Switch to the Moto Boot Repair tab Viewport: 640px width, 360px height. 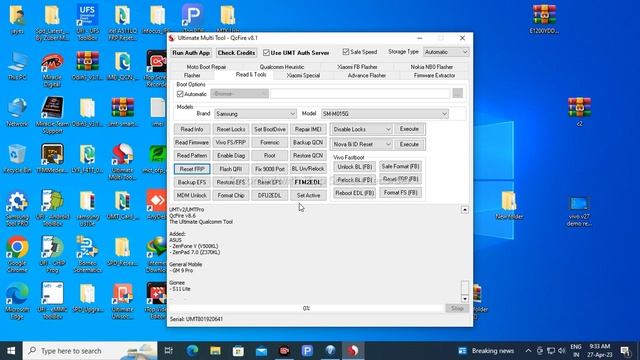[206, 67]
